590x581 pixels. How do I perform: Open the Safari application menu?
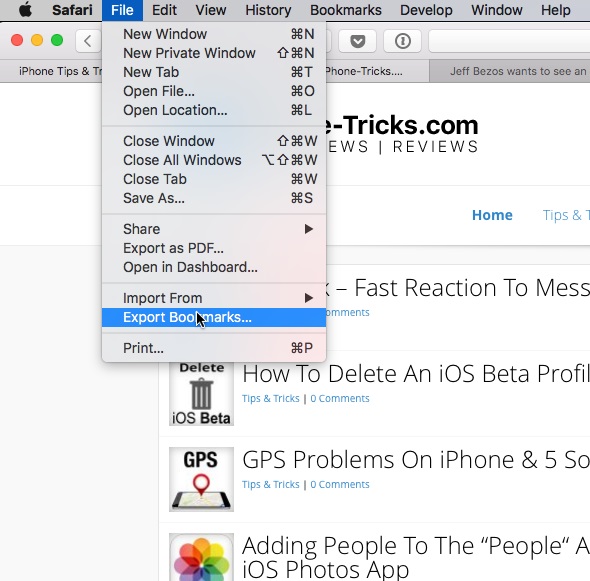coord(72,10)
